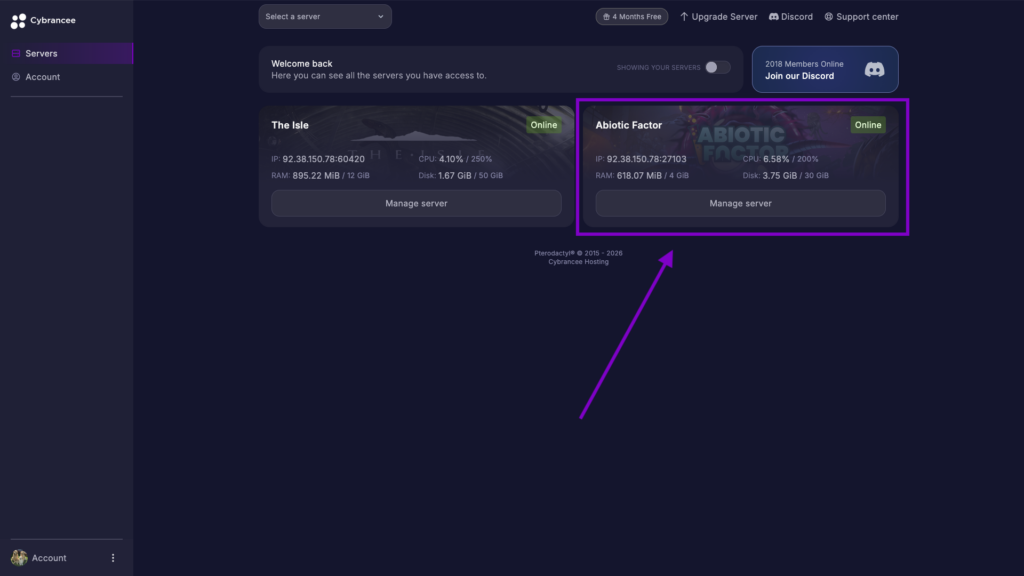Image resolution: width=1024 pixels, height=576 pixels.
Task: Click Abiotic Factor RAM value 618.07 MiB
Action: (x=639, y=175)
